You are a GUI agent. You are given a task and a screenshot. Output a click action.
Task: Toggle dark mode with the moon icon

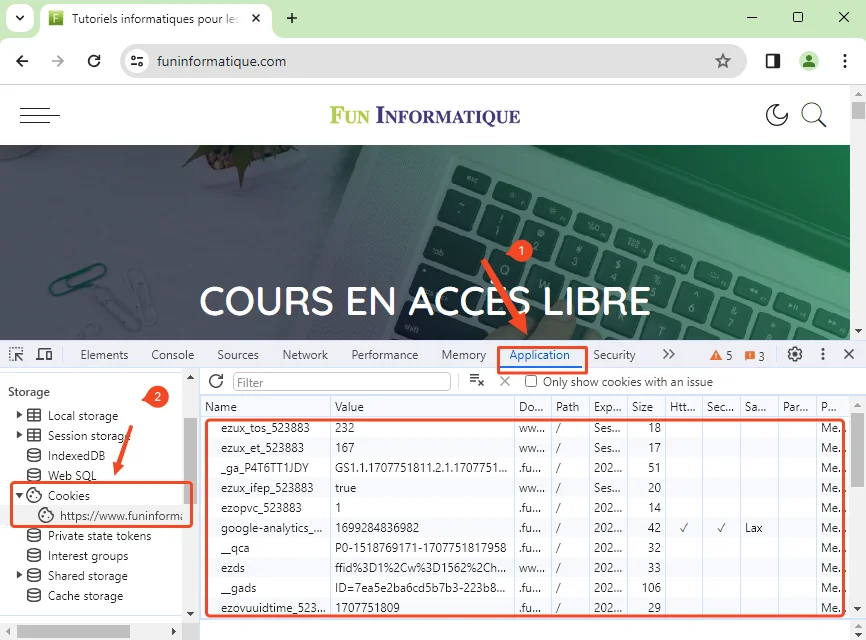tap(777, 115)
